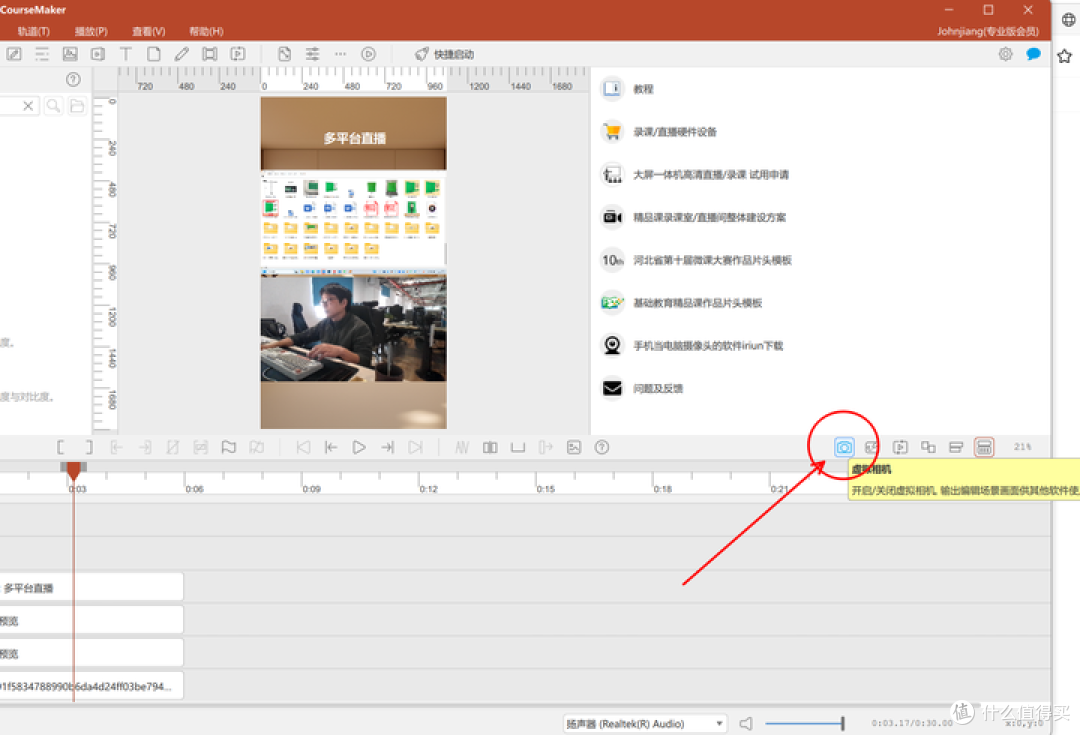Click the mark-out right bracket icon

click(x=88, y=447)
